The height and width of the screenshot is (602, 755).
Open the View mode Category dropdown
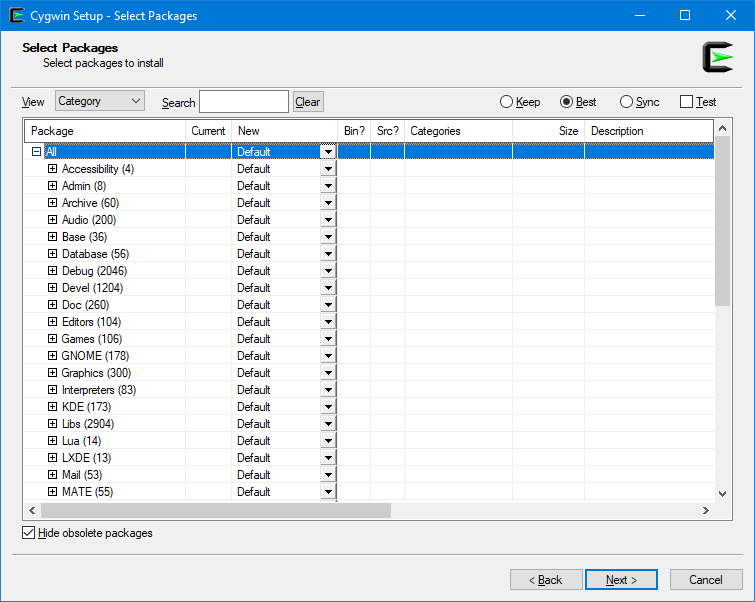click(x=100, y=101)
